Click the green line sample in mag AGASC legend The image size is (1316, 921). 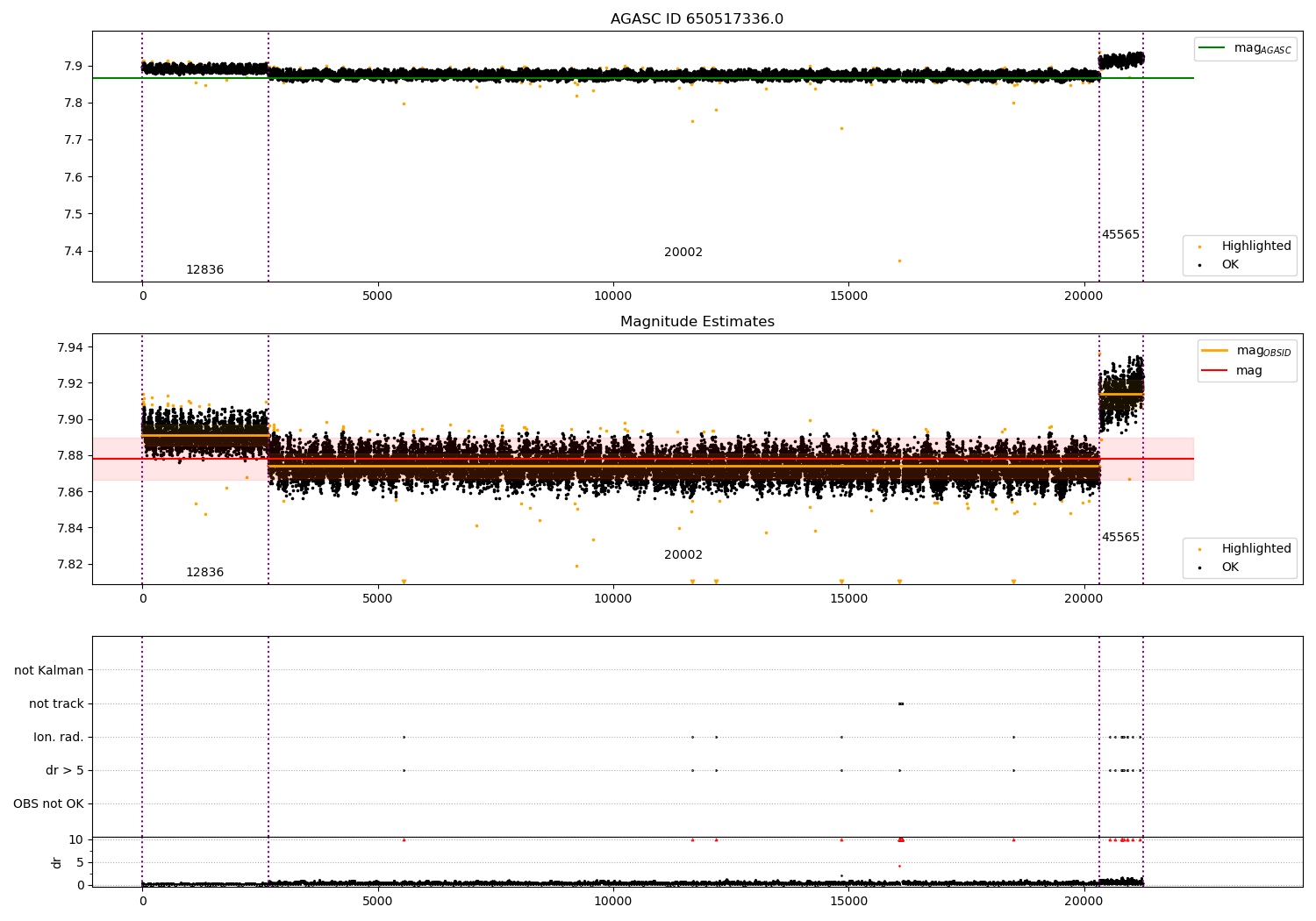(x=1212, y=48)
